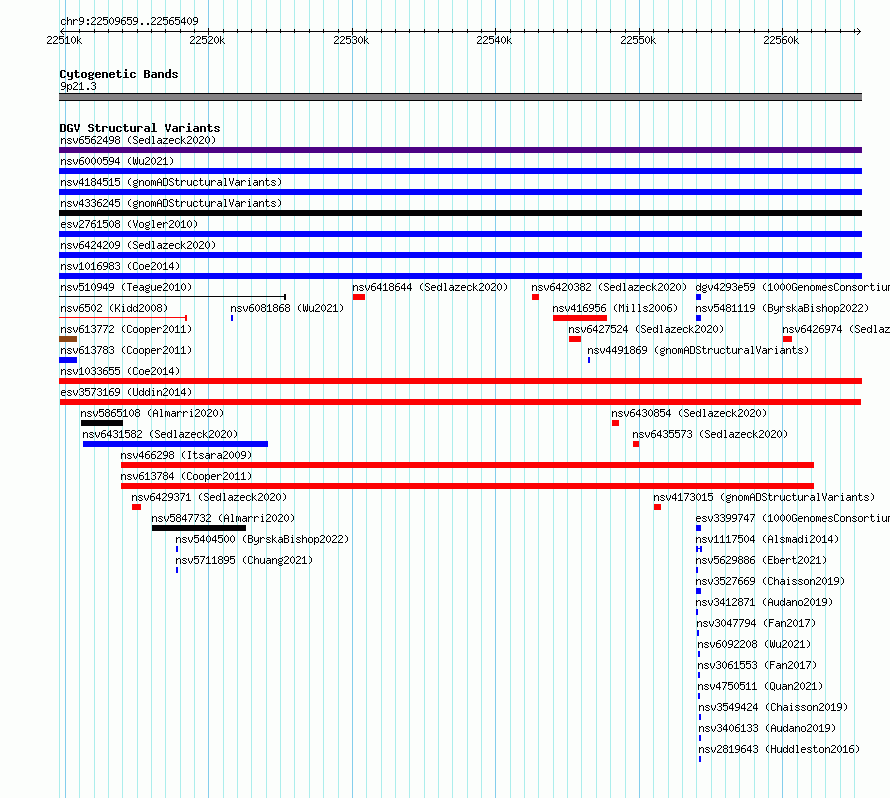Open nsv6092208 (Wu2021) label
Screen dimensions: 890x798
(754, 644)
